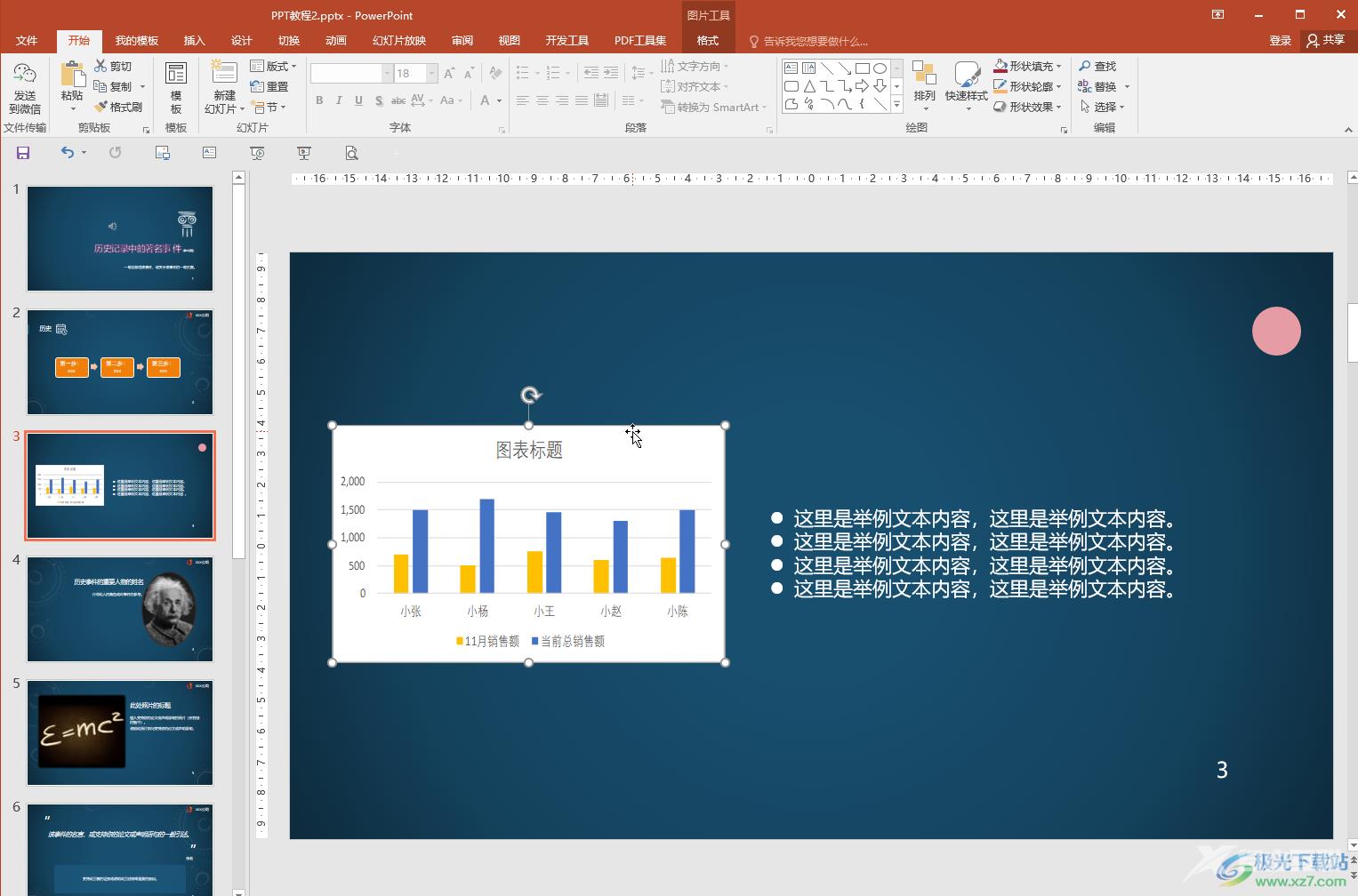Viewport: 1358px width, 896px height.
Task: Click the Find (查找) button
Action: (1097, 67)
